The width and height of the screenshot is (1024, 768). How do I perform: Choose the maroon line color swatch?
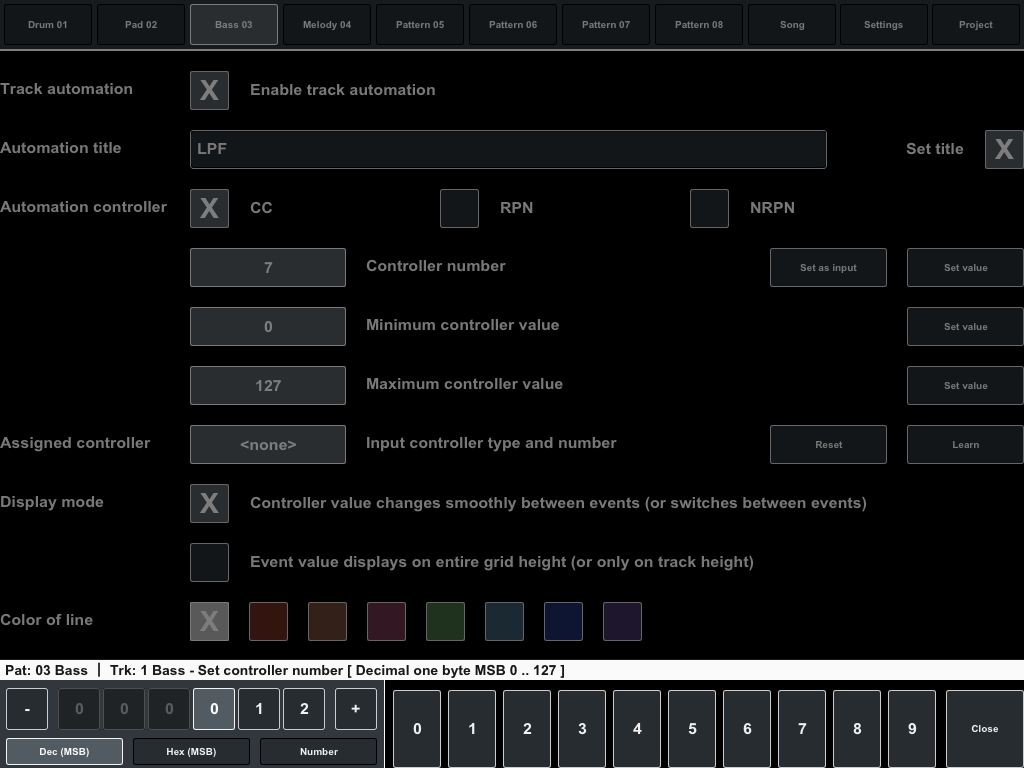(x=387, y=621)
